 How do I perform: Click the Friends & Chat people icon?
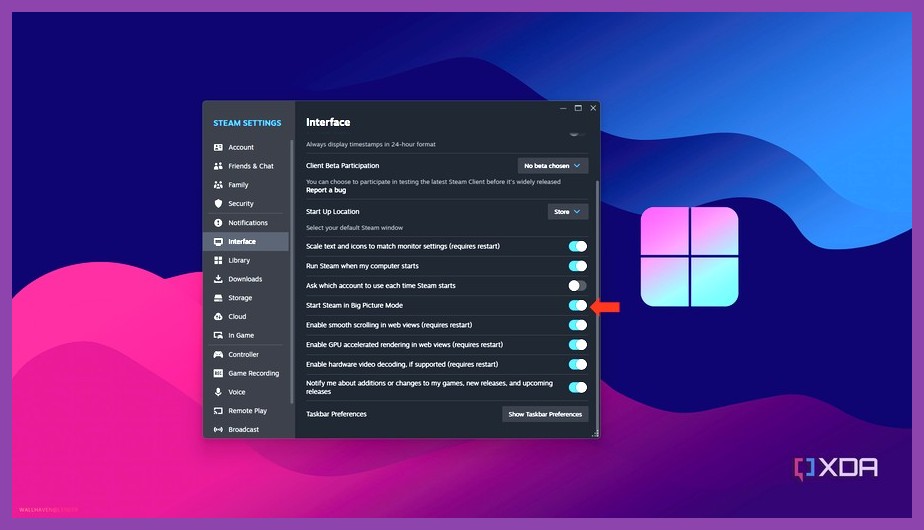[218, 166]
